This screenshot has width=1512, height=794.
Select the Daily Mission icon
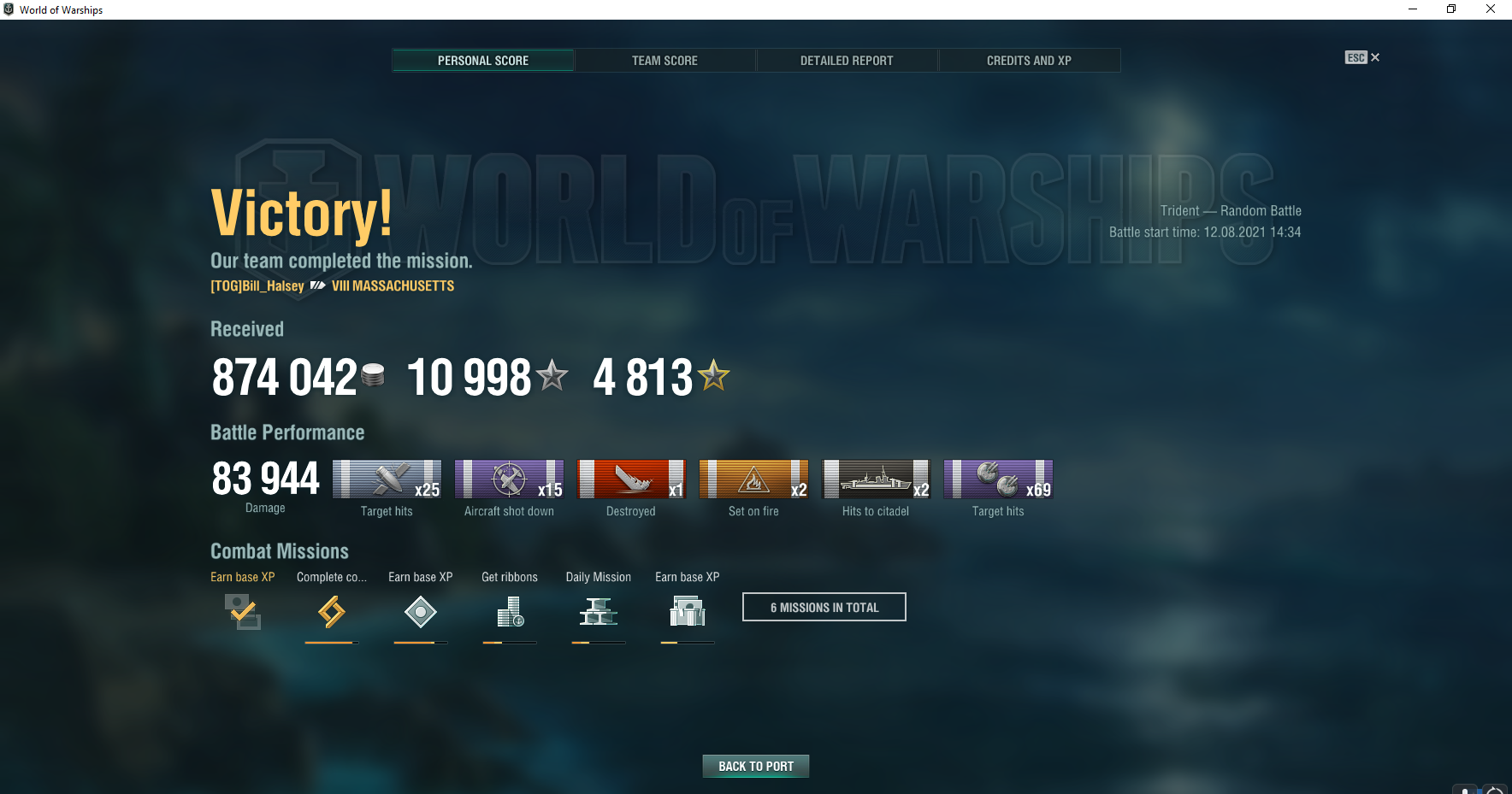tap(599, 612)
